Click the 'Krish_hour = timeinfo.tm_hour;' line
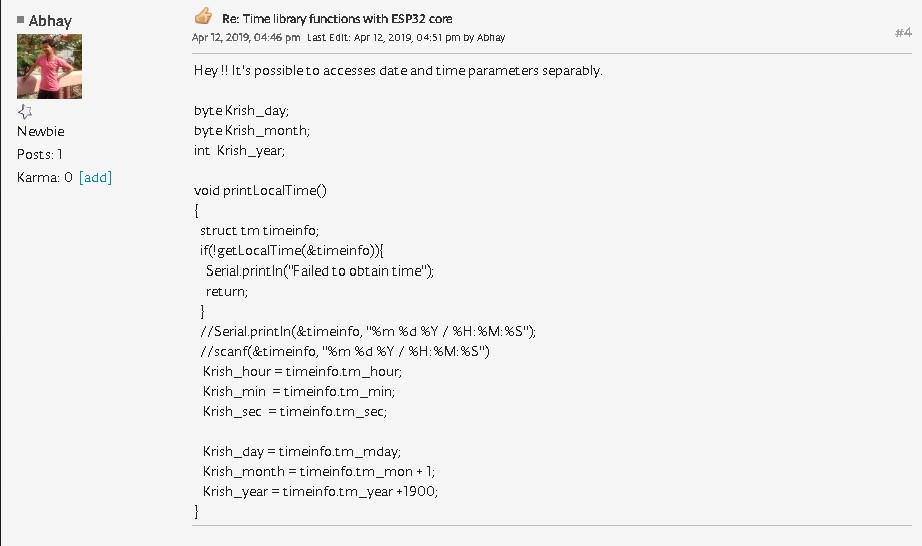 pyautogui.click(x=302, y=371)
